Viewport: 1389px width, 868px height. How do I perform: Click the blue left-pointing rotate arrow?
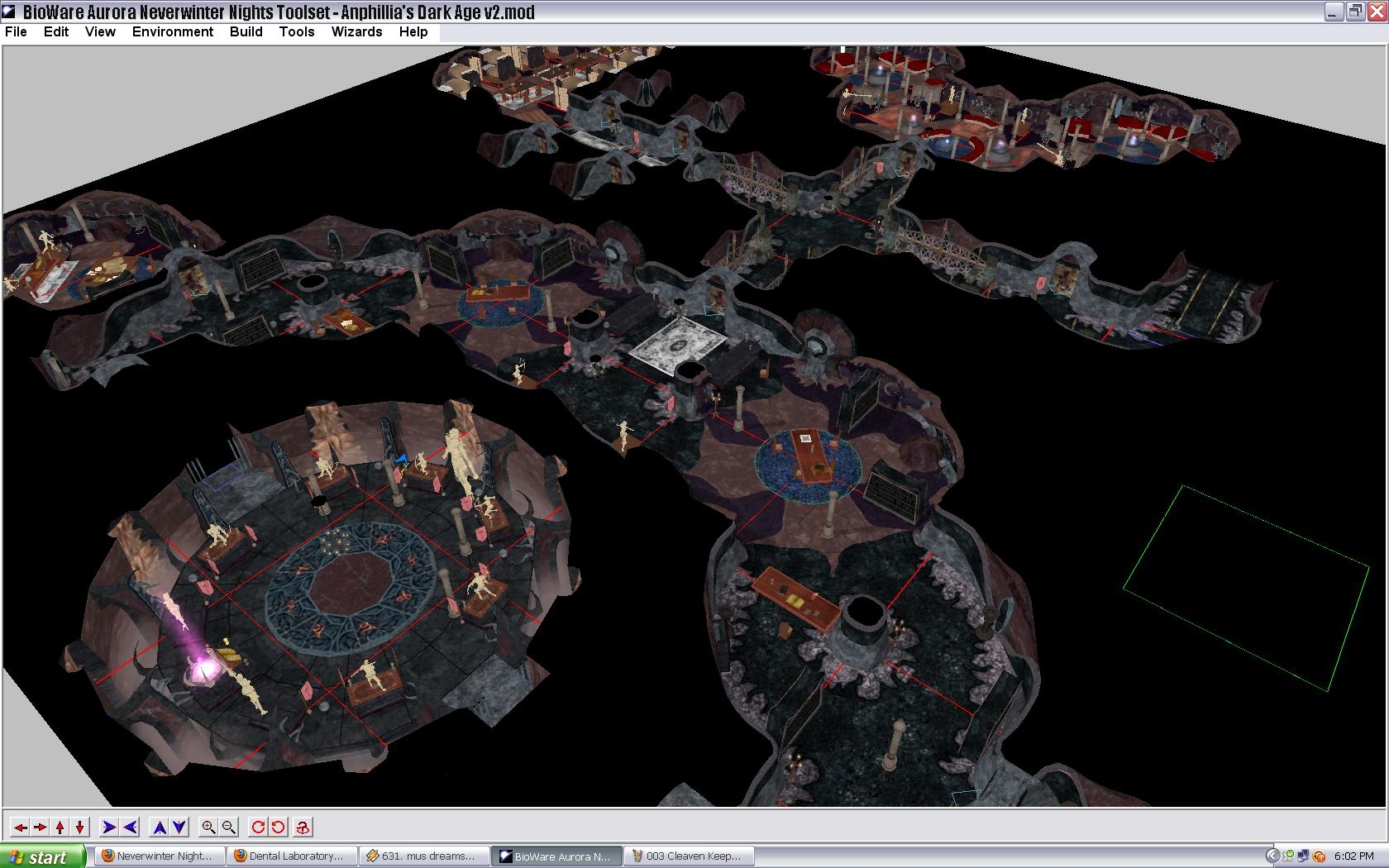click(130, 827)
